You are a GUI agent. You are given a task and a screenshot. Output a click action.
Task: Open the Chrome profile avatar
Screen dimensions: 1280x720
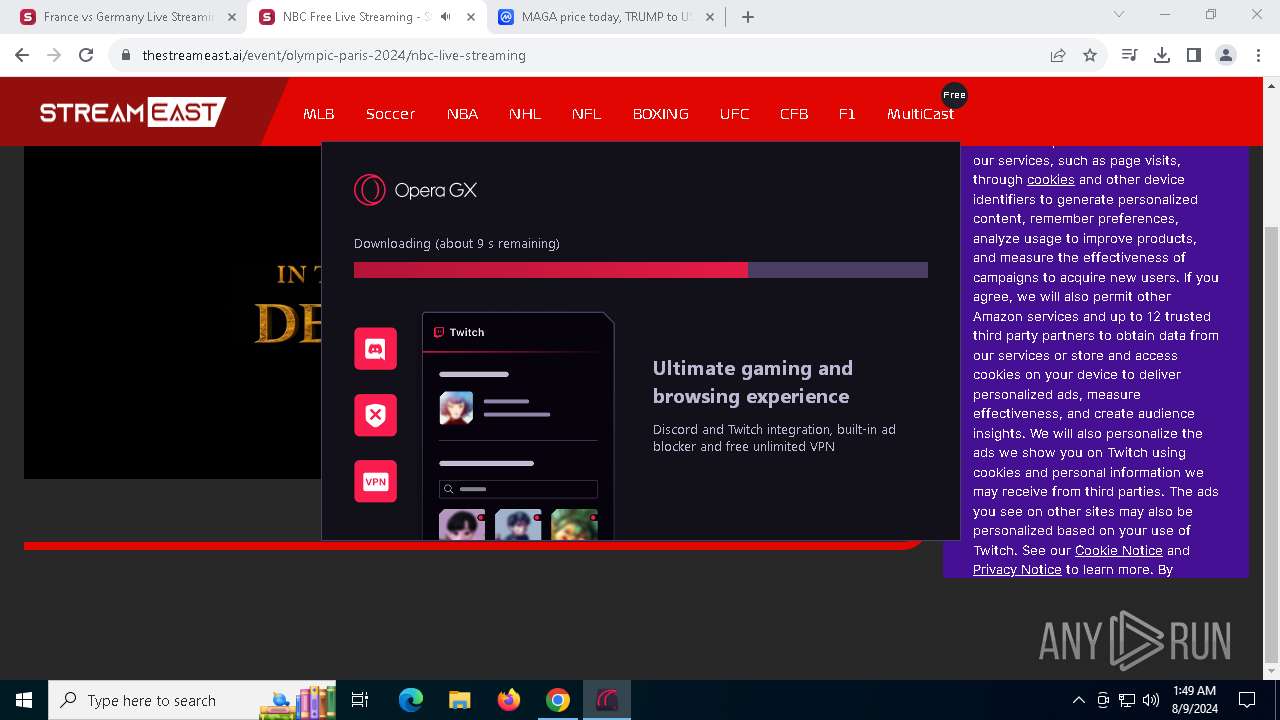click(x=1225, y=55)
